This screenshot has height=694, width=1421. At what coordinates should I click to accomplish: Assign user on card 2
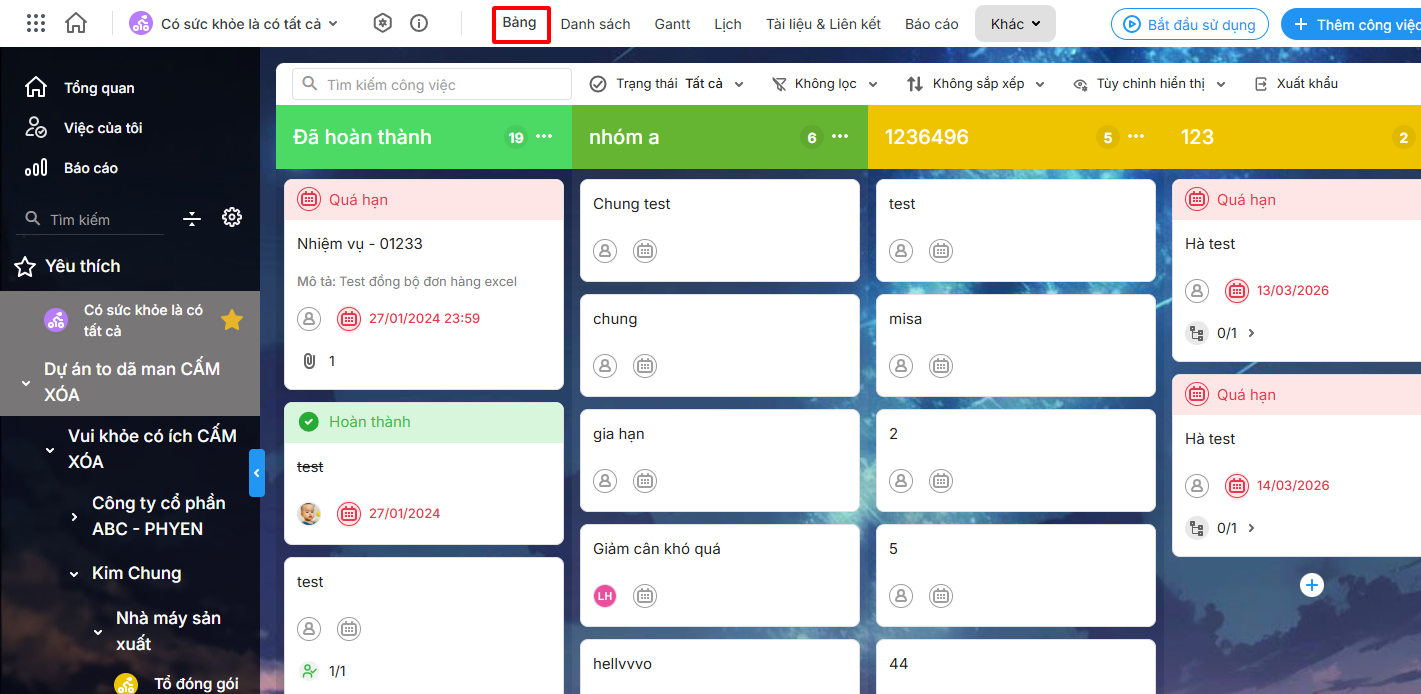click(901, 481)
